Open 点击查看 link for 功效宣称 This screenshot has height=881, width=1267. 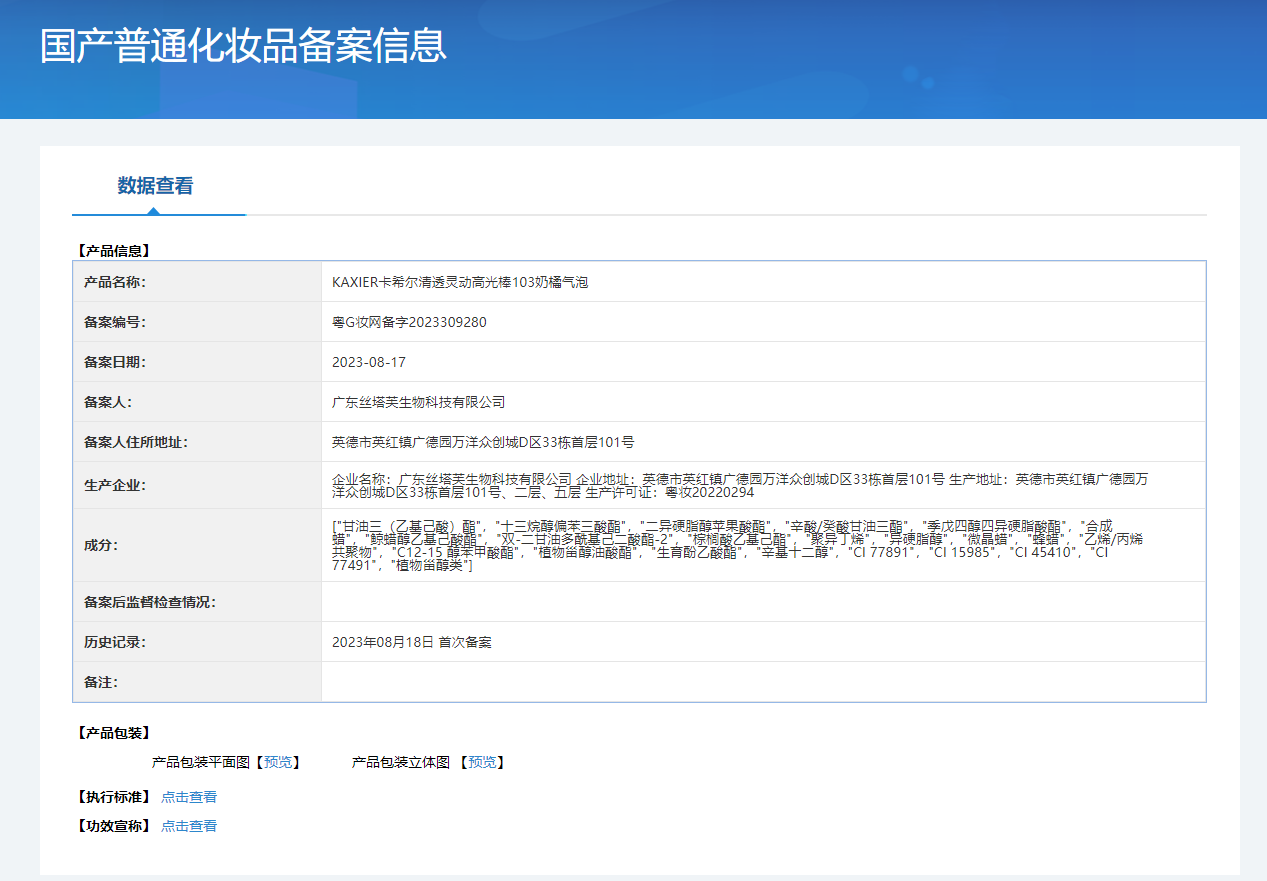189,826
